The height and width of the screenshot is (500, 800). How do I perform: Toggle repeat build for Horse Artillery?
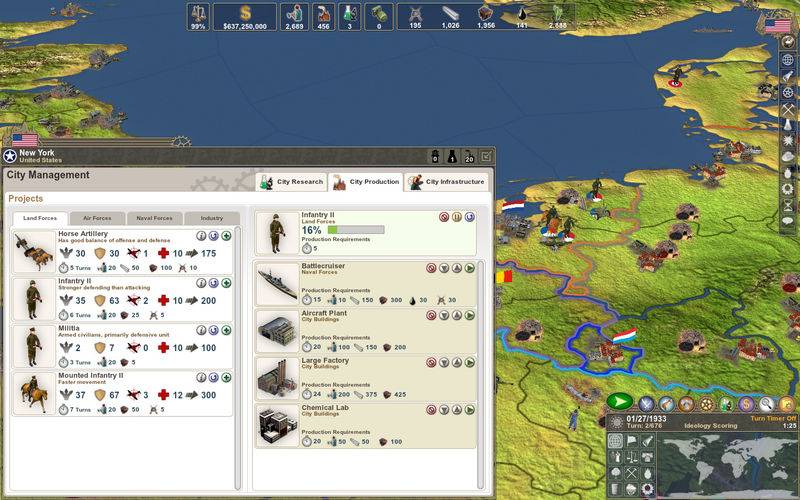[x=213, y=236]
